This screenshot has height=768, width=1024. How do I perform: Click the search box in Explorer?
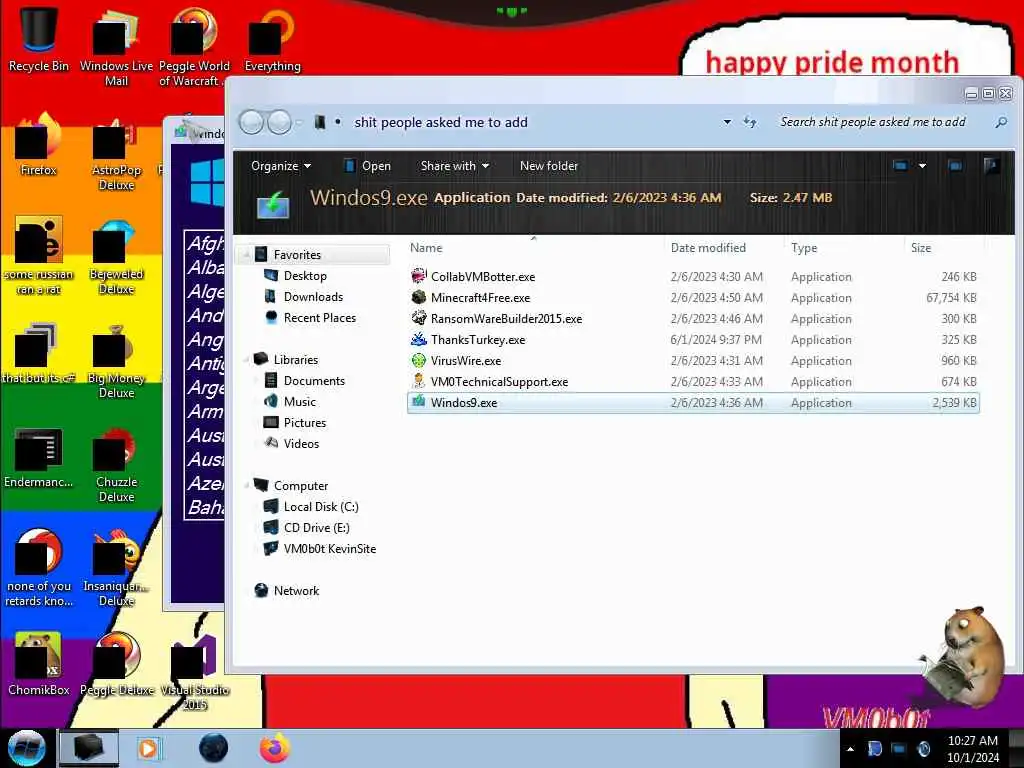(x=872, y=122)
